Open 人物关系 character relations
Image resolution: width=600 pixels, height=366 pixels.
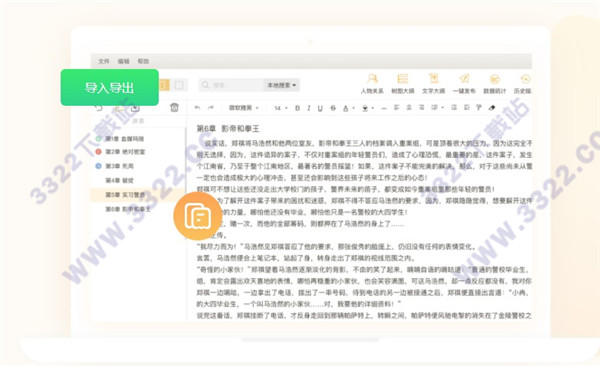coord(372,83)
